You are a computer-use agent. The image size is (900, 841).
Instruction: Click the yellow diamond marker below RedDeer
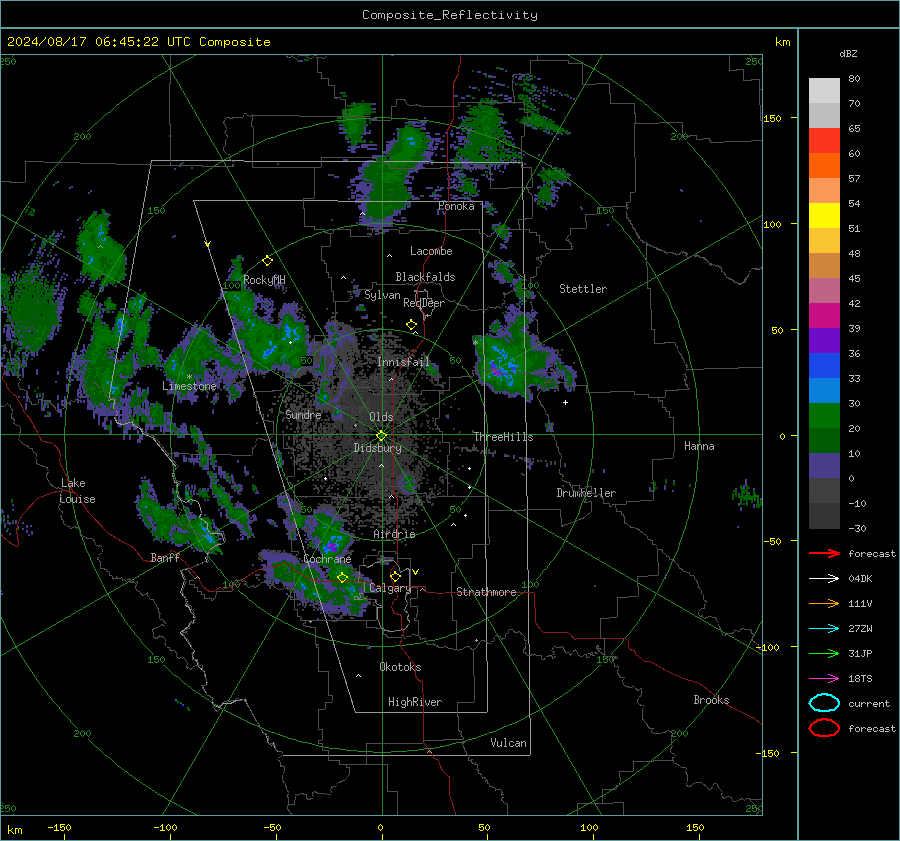[411, 325]
